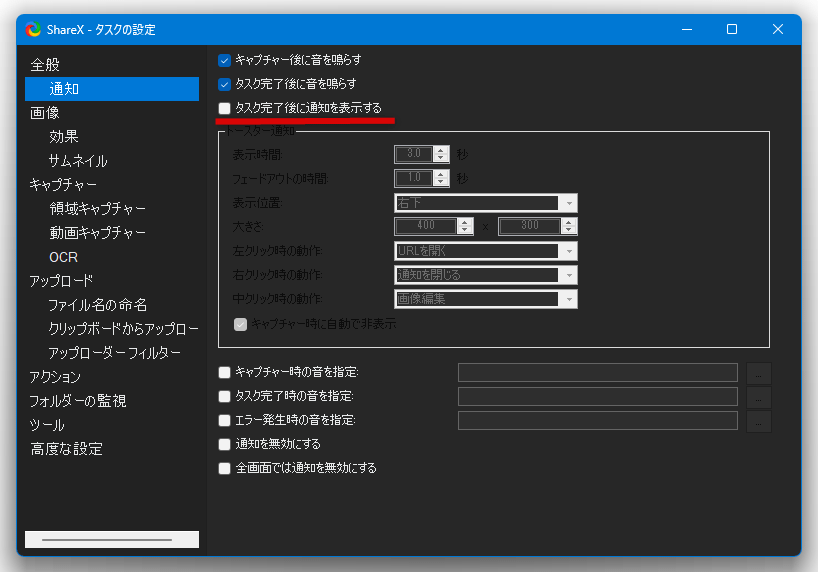
Task: Click the エラー発生時の音 file path field
Action: [598, 421]
